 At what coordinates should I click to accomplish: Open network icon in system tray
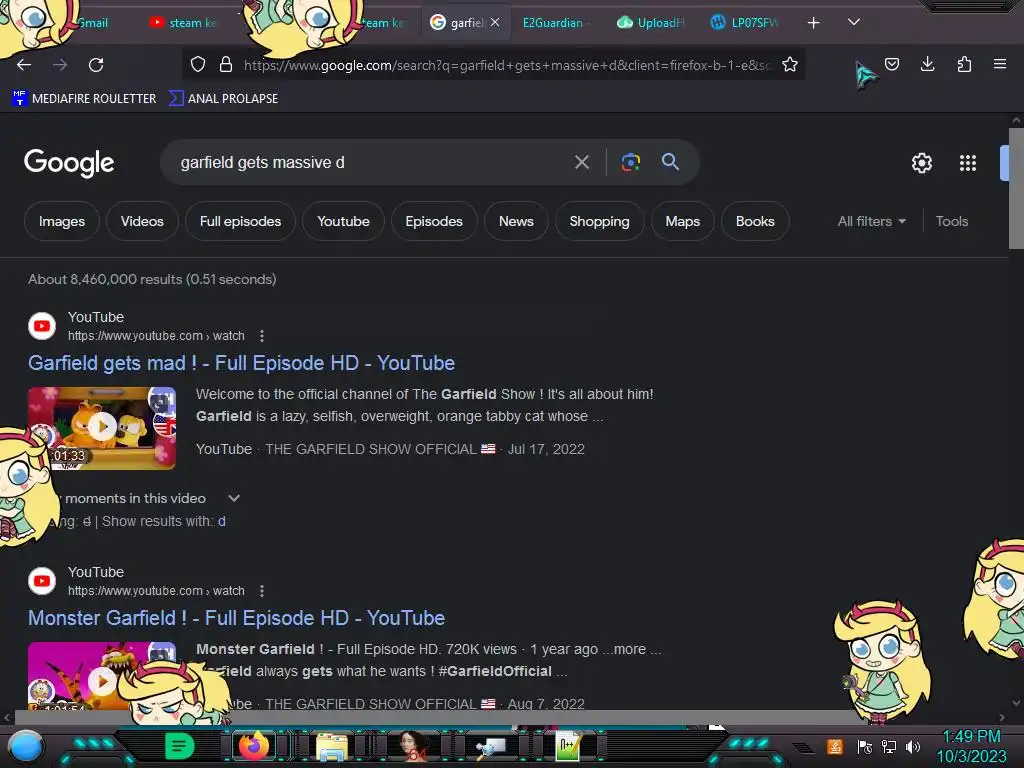pyautogui.click(x=889, y=746)
